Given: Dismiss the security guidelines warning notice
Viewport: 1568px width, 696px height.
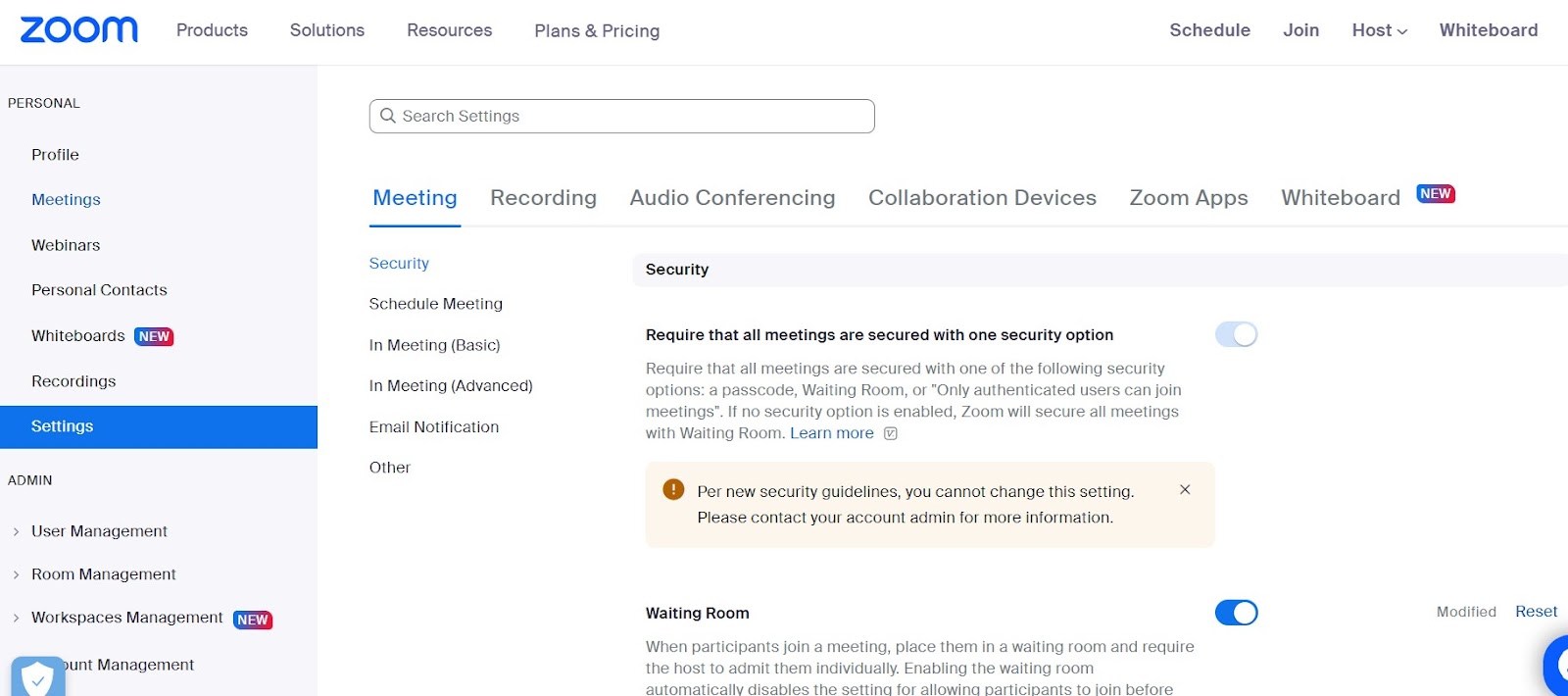Looking at the screenshot, I should point(1185,489).
